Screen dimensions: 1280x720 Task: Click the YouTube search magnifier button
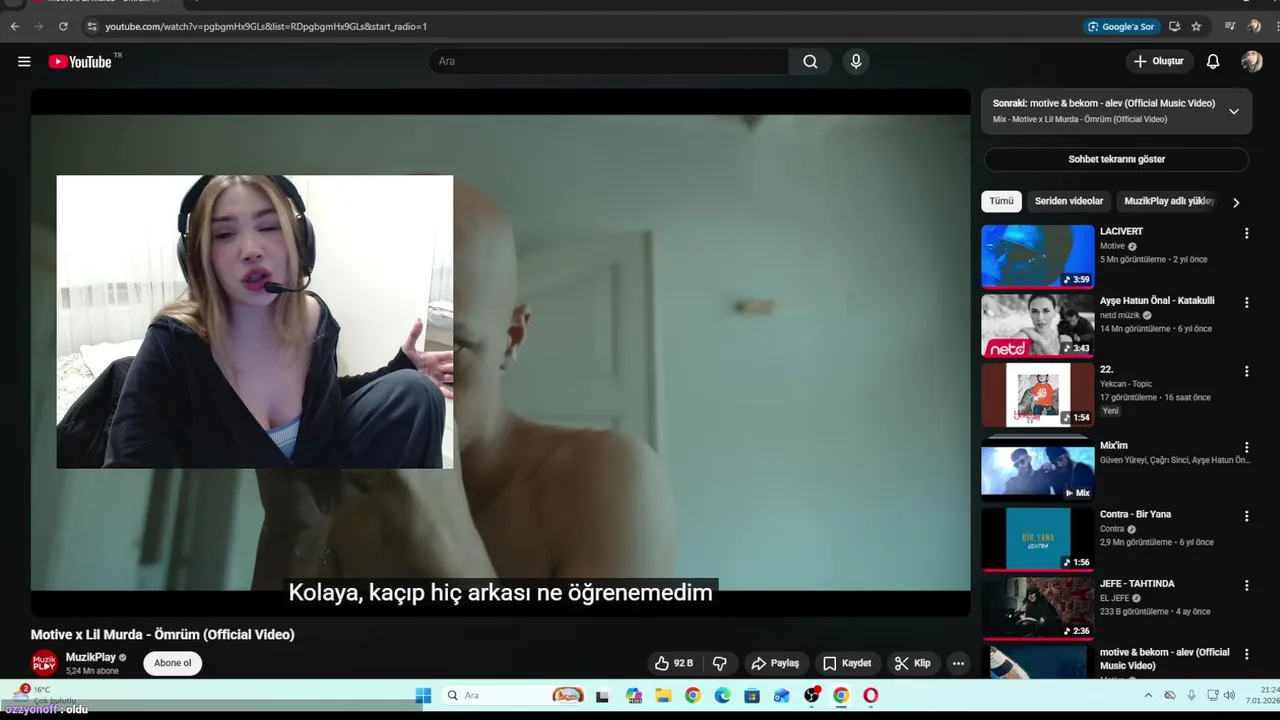tap(810, 62)
